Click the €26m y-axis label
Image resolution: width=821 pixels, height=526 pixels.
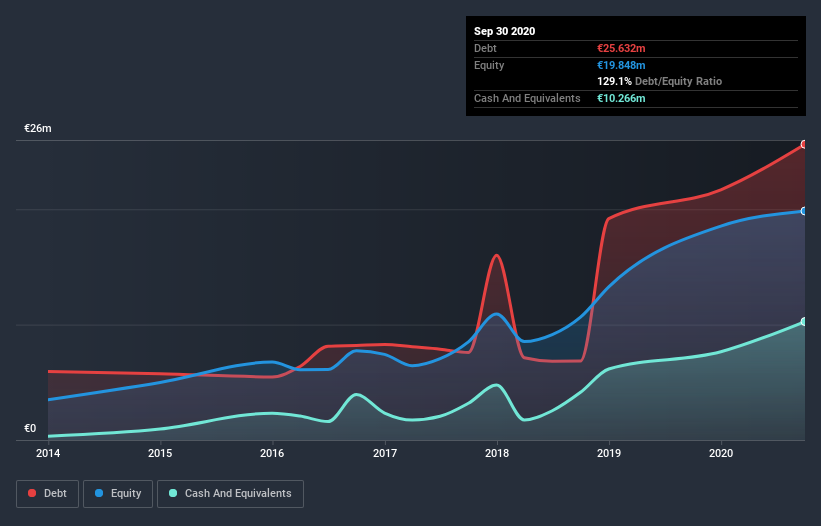[38, 128]
